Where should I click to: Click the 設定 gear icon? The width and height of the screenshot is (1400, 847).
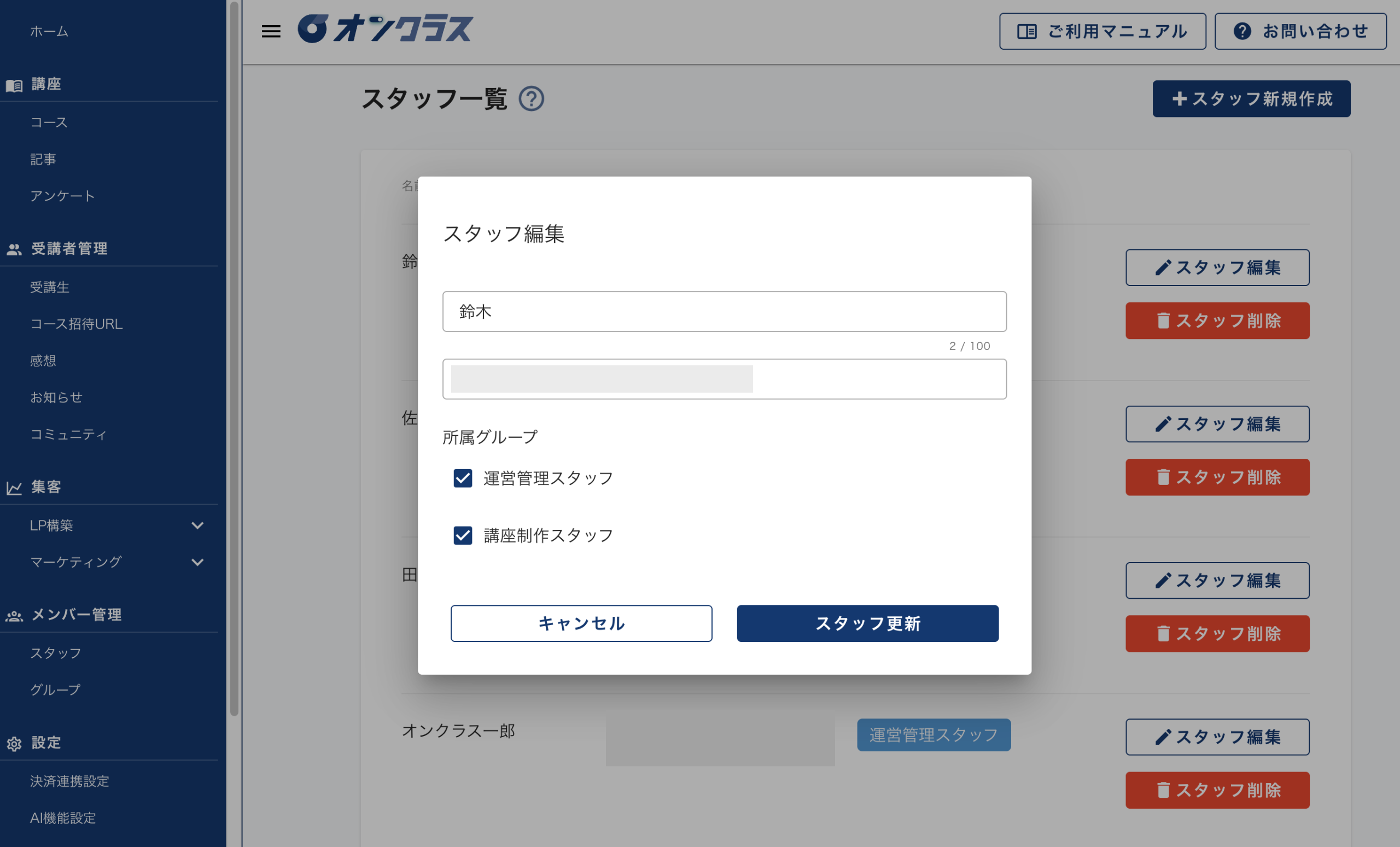[14, 744]
